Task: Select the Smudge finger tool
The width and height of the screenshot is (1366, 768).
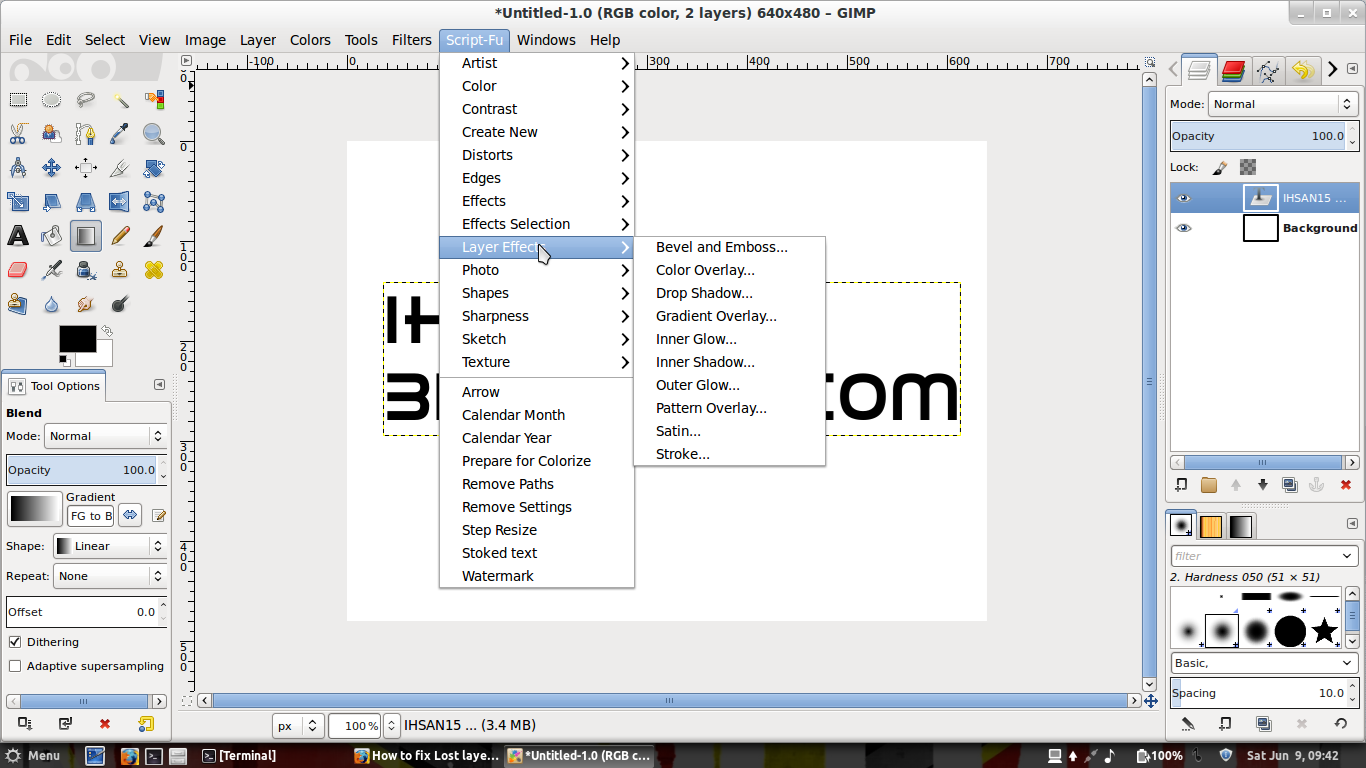Action: [x=86, y=304]
